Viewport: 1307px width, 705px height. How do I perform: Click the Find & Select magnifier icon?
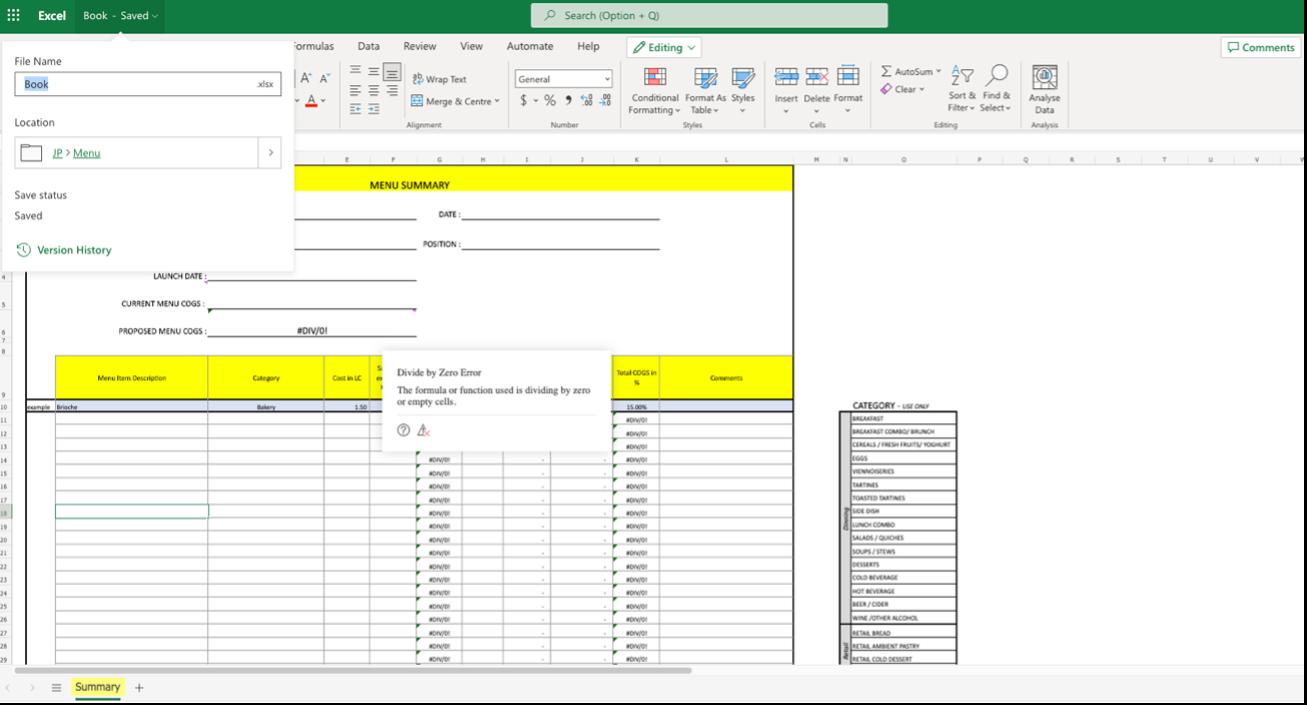coord(996,76)
